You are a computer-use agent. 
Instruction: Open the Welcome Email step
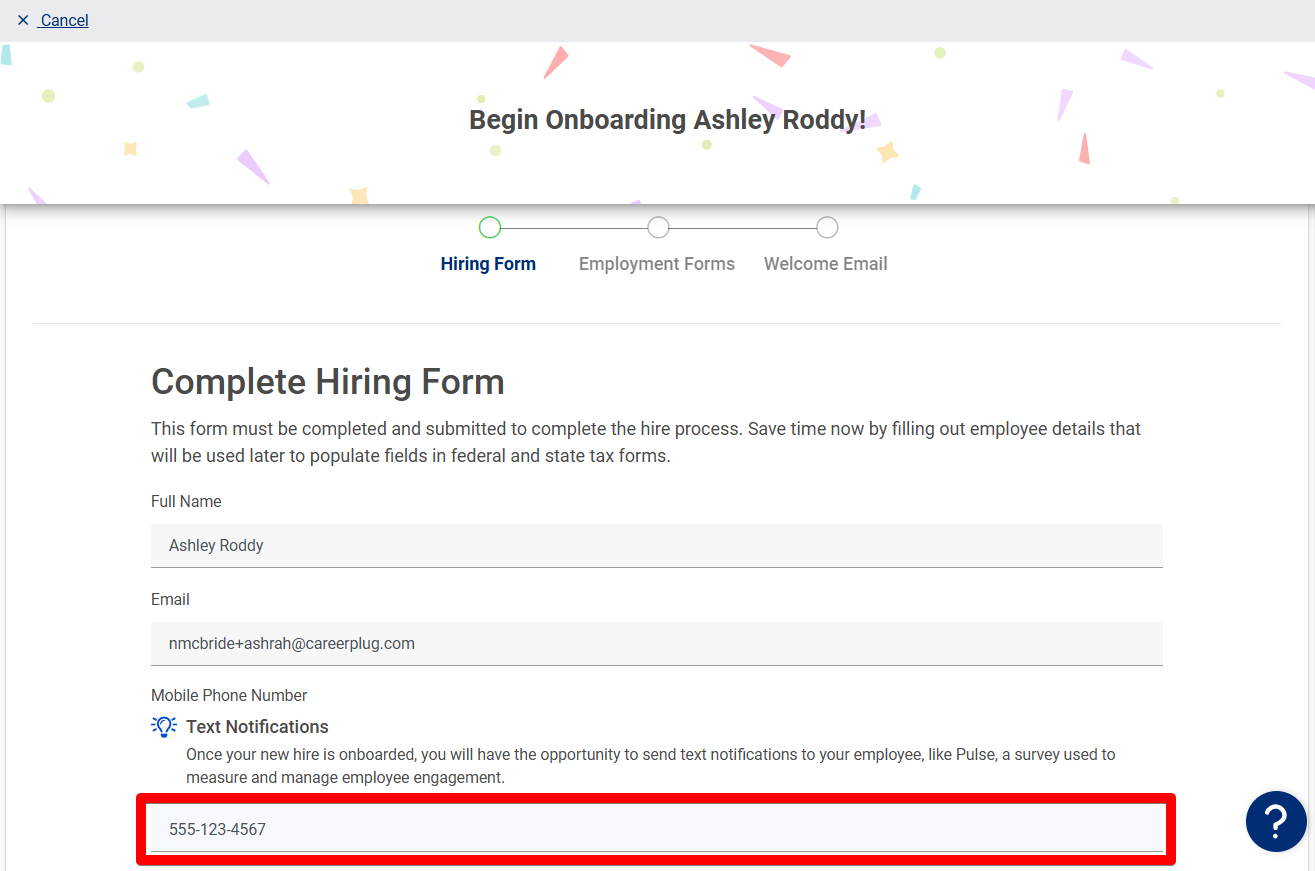click(825, 263)
